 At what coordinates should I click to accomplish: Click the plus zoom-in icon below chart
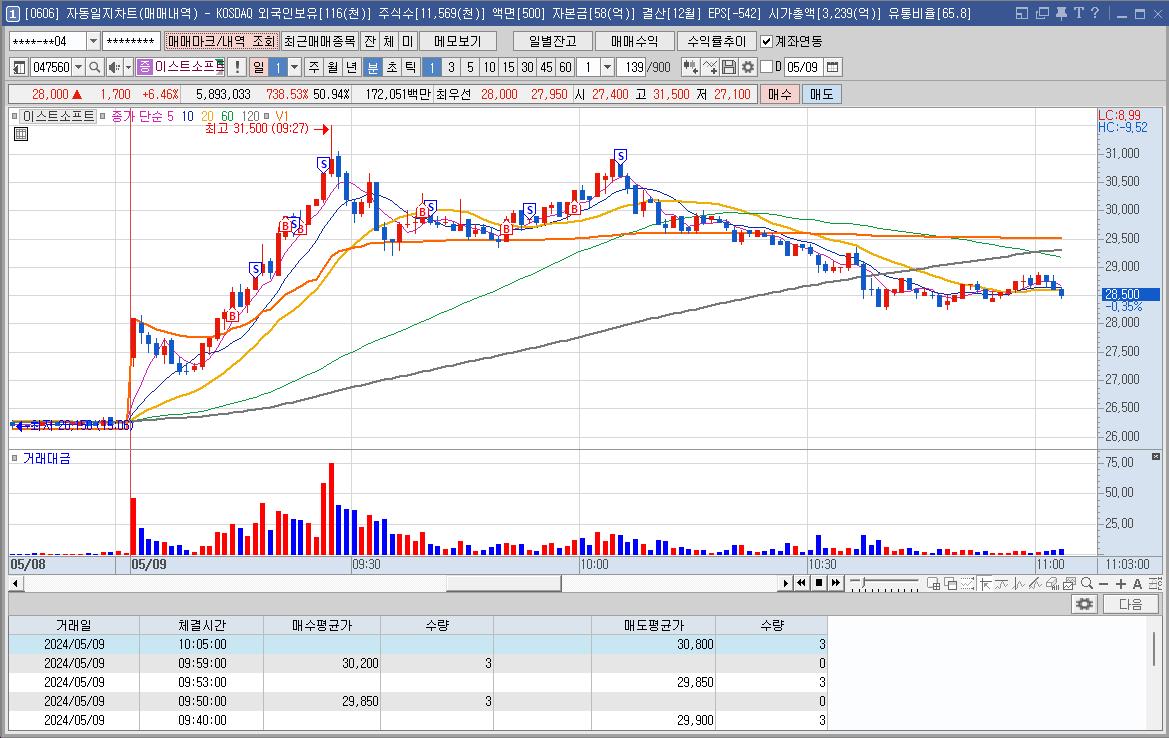click(x=1121, y=584)
